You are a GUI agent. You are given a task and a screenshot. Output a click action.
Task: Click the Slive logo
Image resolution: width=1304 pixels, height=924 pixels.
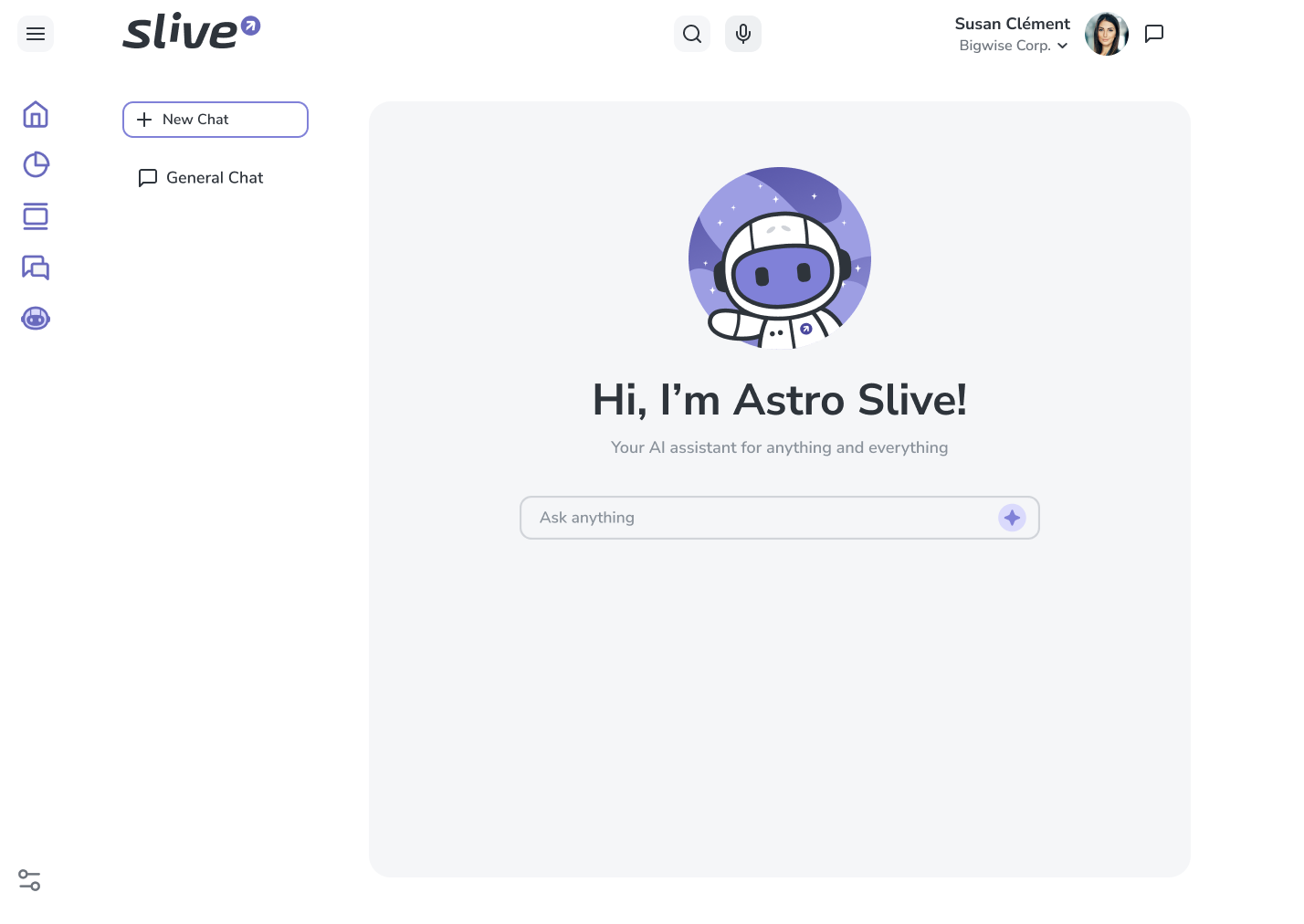191,32
